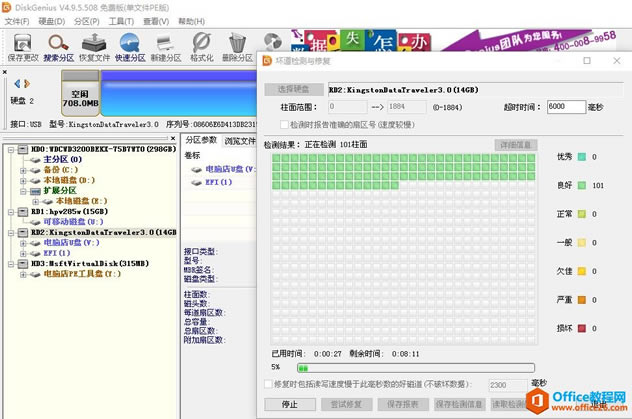Toggle 修复时包括读写速度慢 checkbox
Viewport: 632px width, 419px height.
(x=268, y=384)
